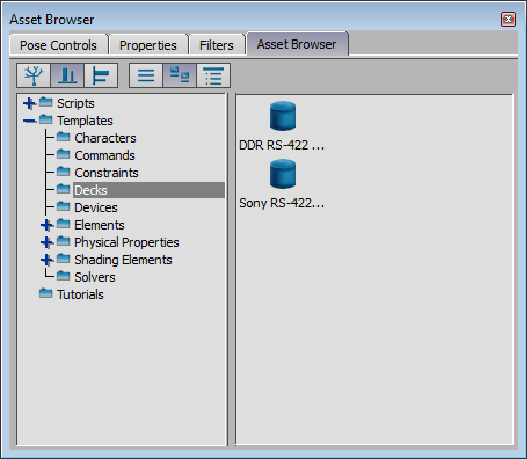Expand the Elements folder

point(47,225)
